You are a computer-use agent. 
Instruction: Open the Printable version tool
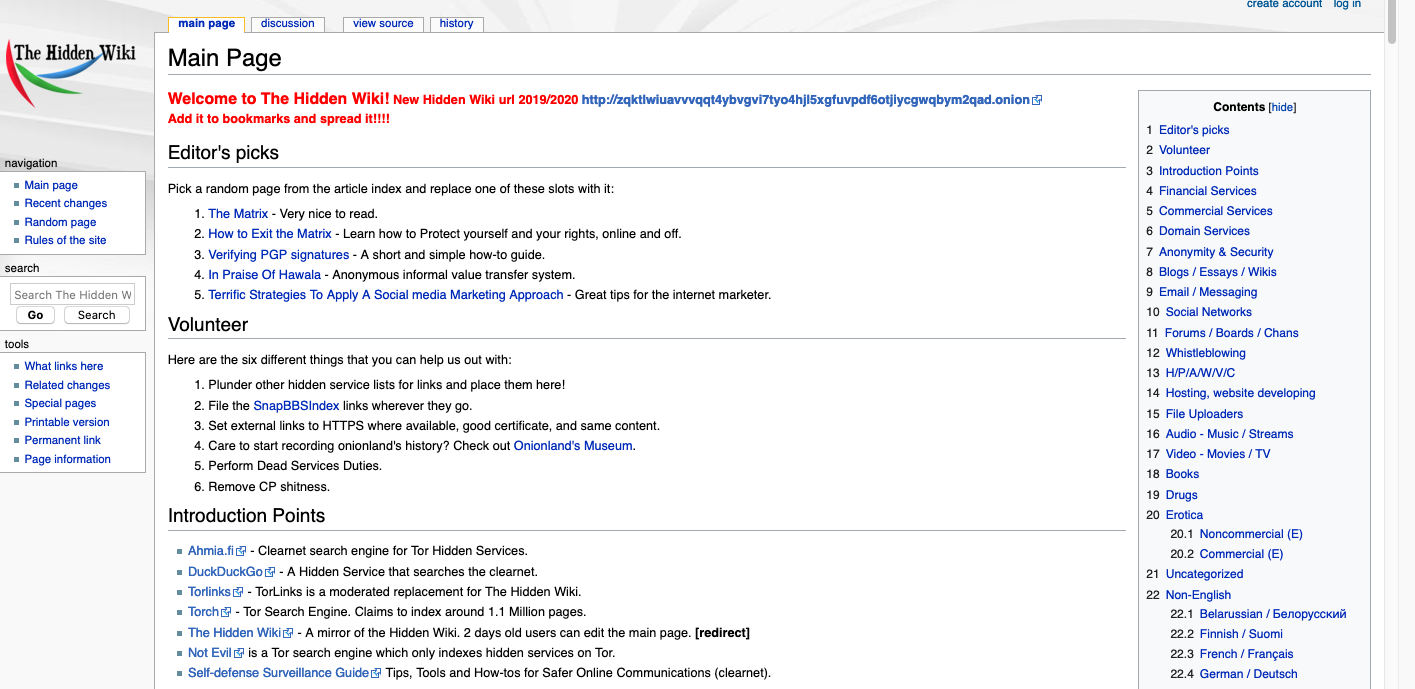(x=66, y=421)
